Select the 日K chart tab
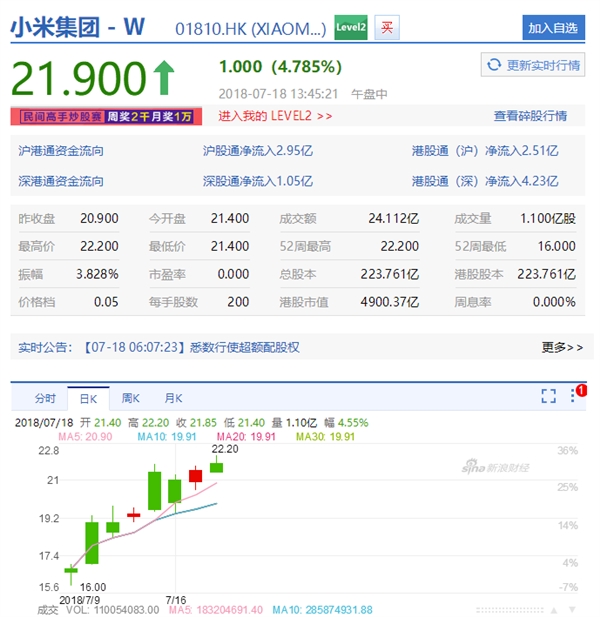The image size is (600, 617). pos(89,399)
